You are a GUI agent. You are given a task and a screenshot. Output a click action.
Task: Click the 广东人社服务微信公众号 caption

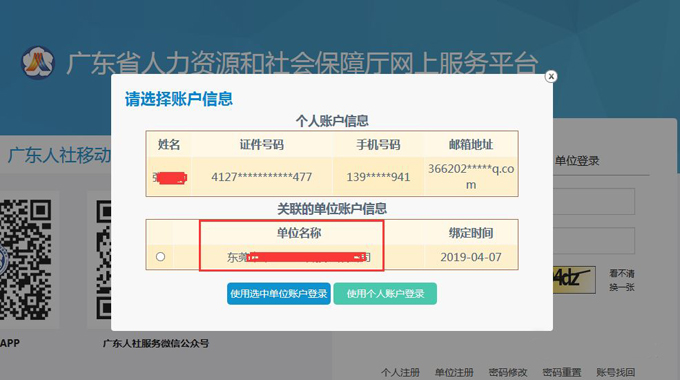point(156,344)
